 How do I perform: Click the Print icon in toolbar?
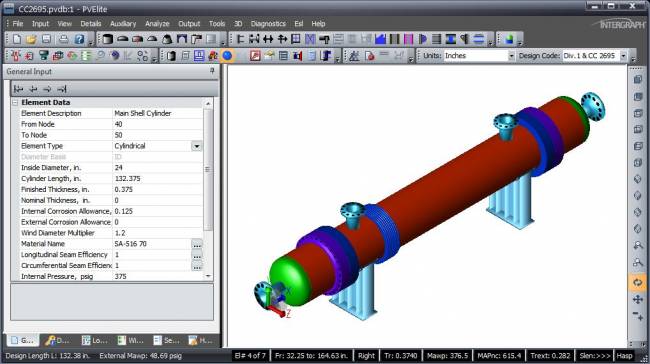click(x=63, y=39)
